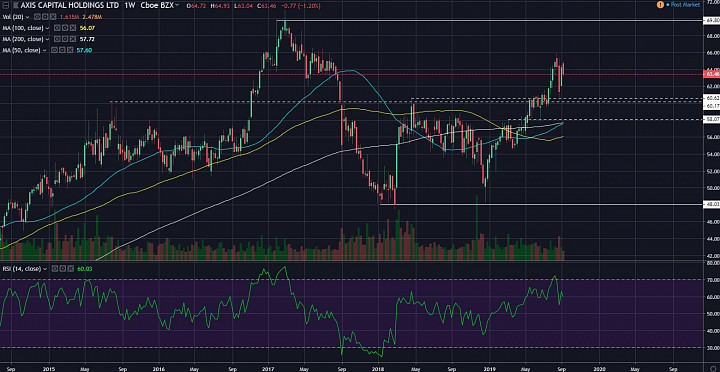This screenshot has width=720, height=372.
Task: Open settings for MA (100, close)
Action: [x=65, y=28]
